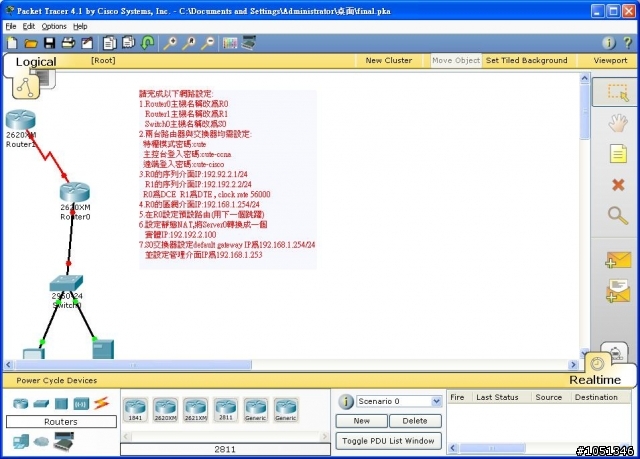Choose the red X Delete tool

point(618,185)
